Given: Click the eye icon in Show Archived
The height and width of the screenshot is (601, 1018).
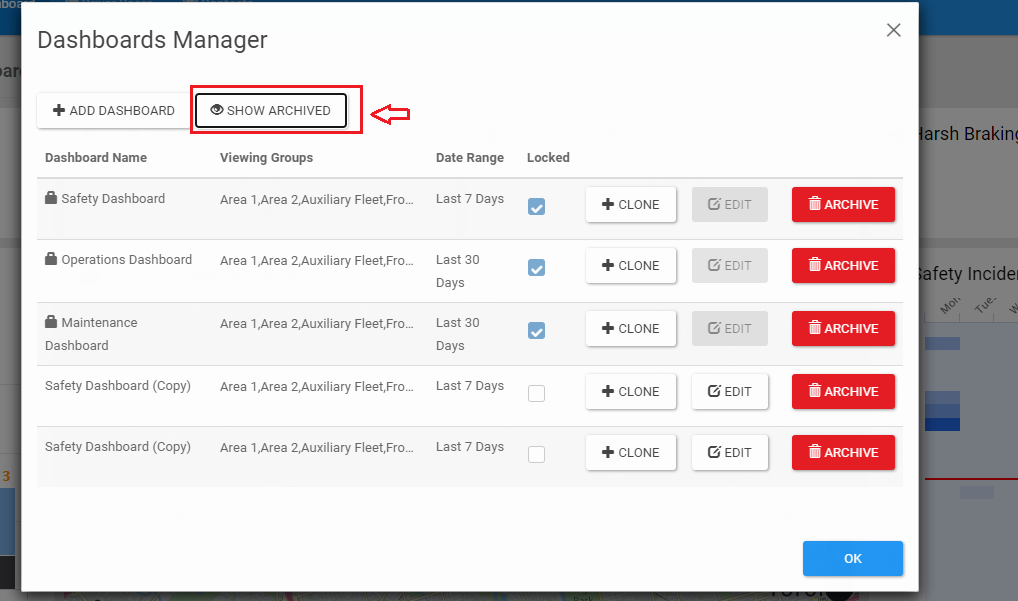Looking at the screenshot, I should coord(217,110).
